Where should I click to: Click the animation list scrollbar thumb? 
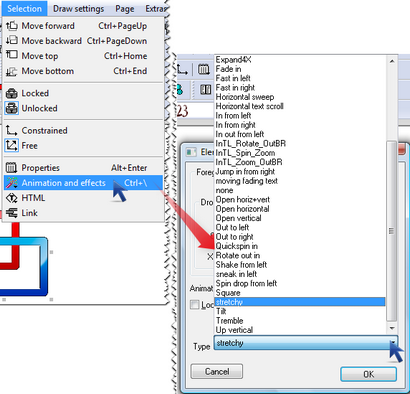point(392,231)
